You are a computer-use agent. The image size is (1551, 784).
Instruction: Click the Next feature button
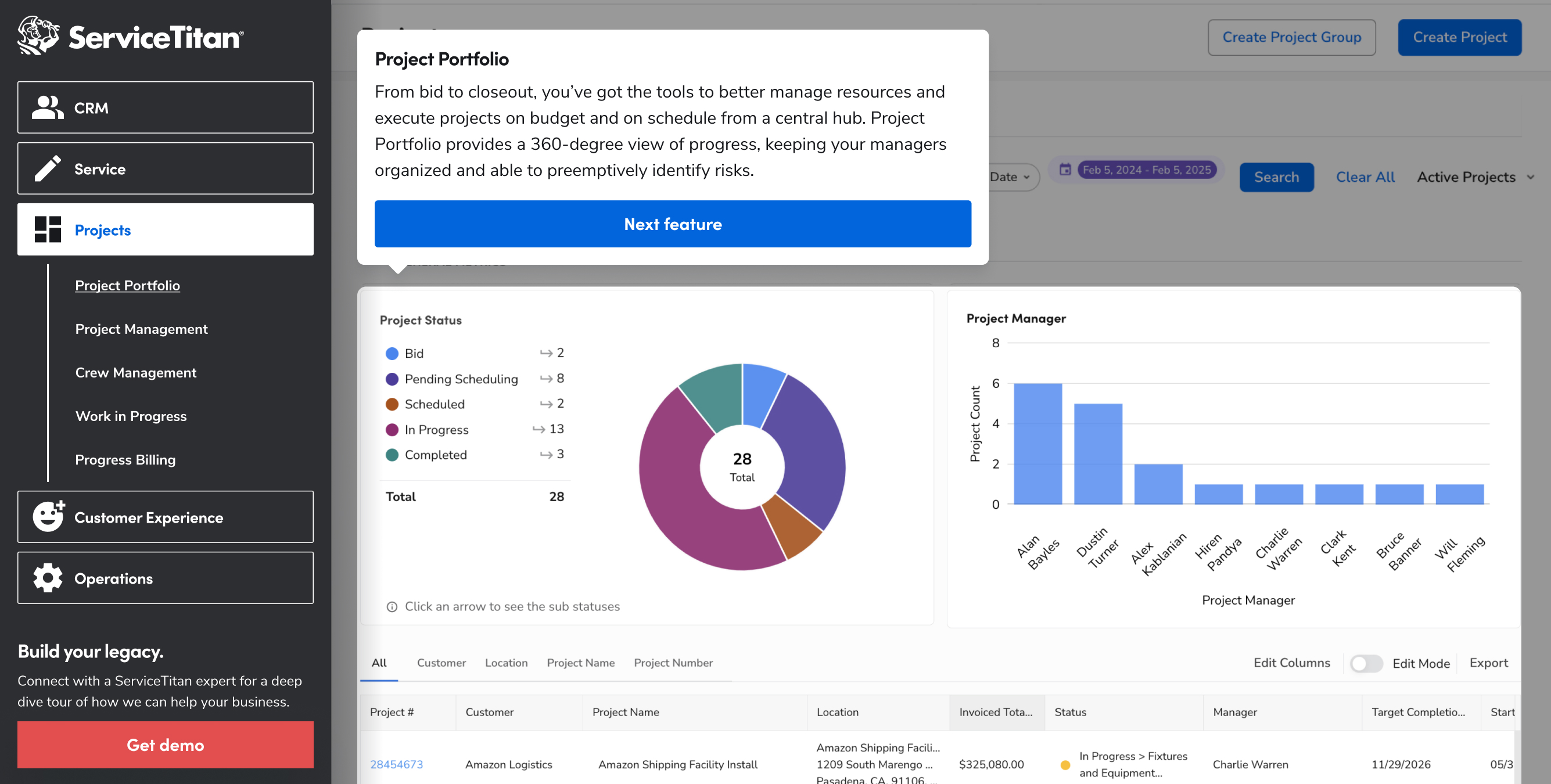(672, 224)
